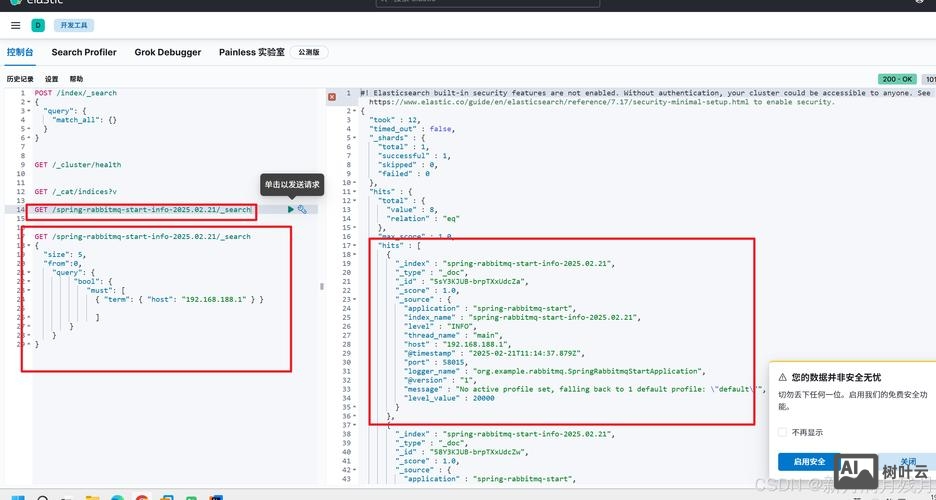This screenshot has width=936, height=500.
Task: Switch to the Search Profiler tab
Action: tap(84, 52)
